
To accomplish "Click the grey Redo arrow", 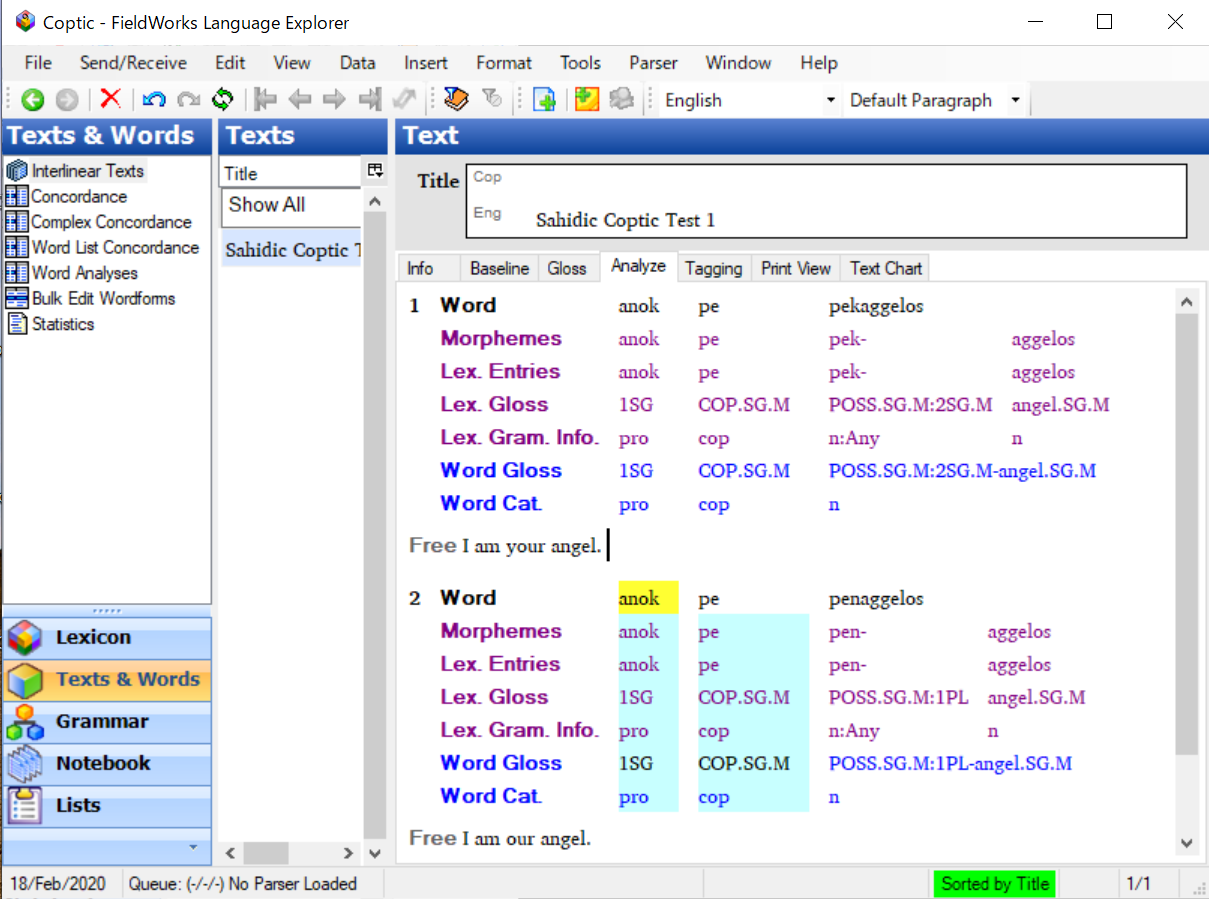I will [188, 100].
